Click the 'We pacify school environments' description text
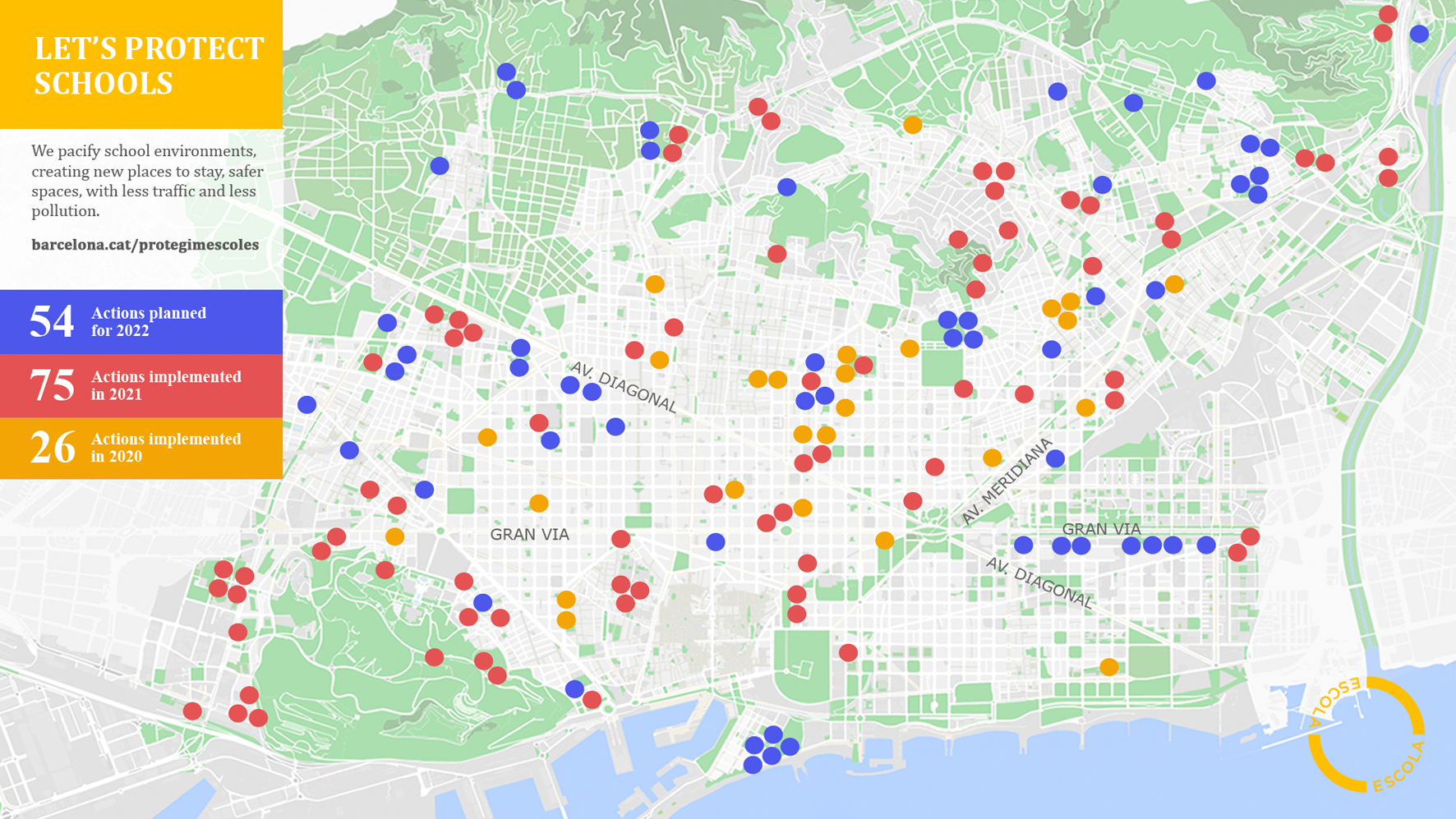Viewport: 1456px width, 819px height. [x=147, y=181]
